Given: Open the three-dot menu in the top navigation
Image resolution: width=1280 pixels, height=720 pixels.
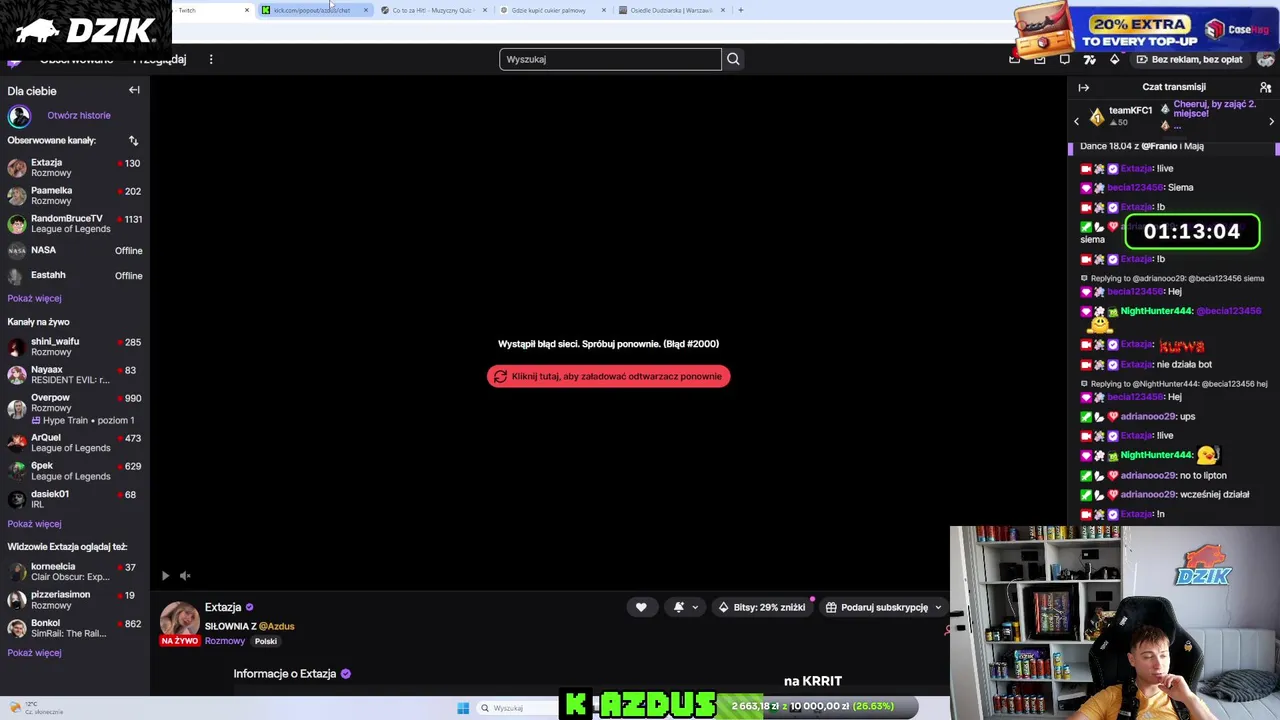Looking at the screenshot, I should click(x=211, y=59).
